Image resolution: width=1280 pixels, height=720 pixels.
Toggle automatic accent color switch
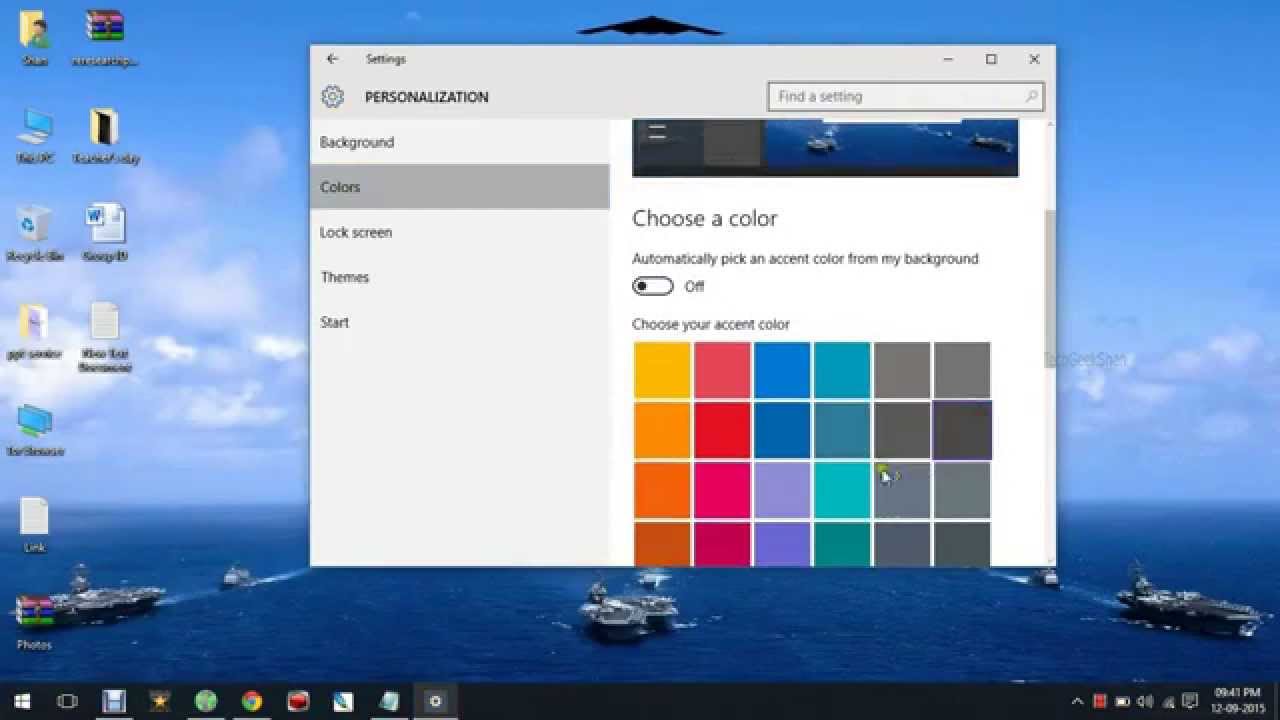coord(653,286)
